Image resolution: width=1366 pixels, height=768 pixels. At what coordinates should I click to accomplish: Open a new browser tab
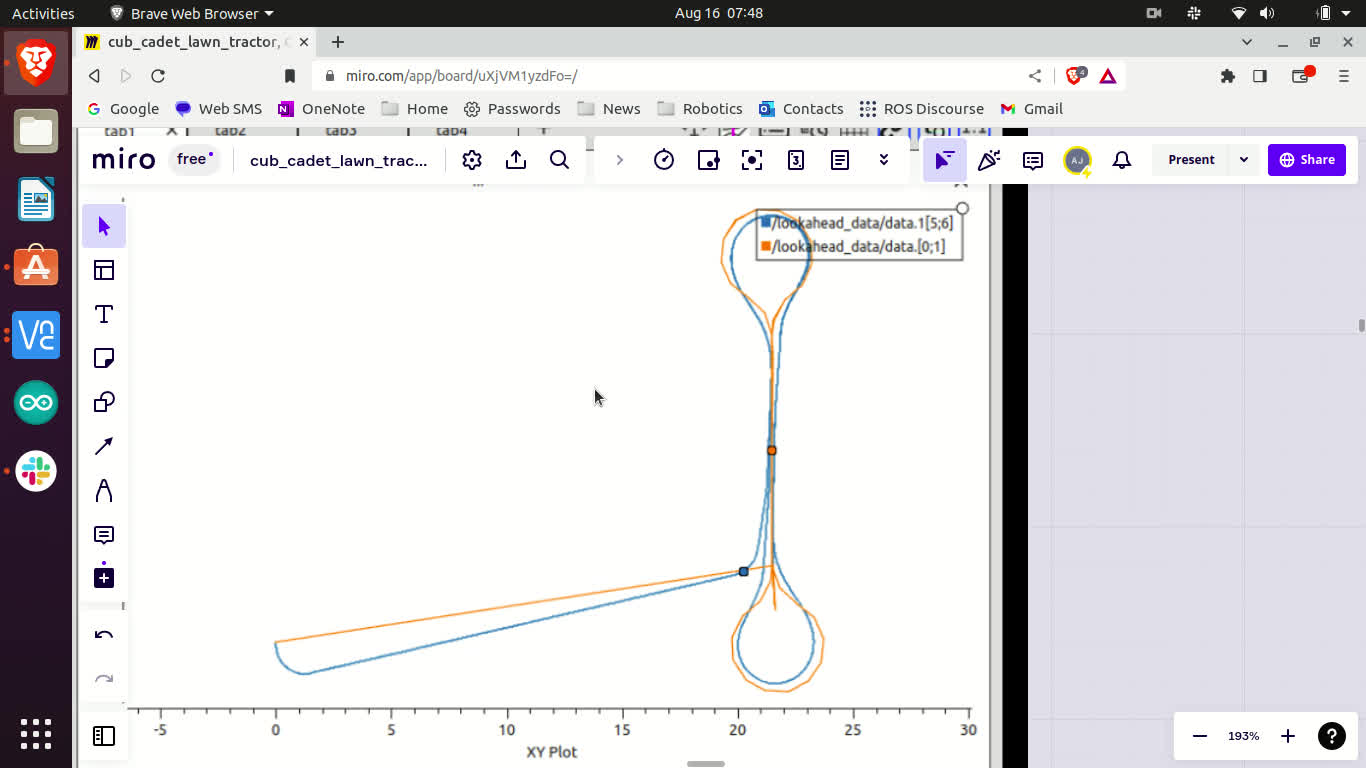coord(338,42)
